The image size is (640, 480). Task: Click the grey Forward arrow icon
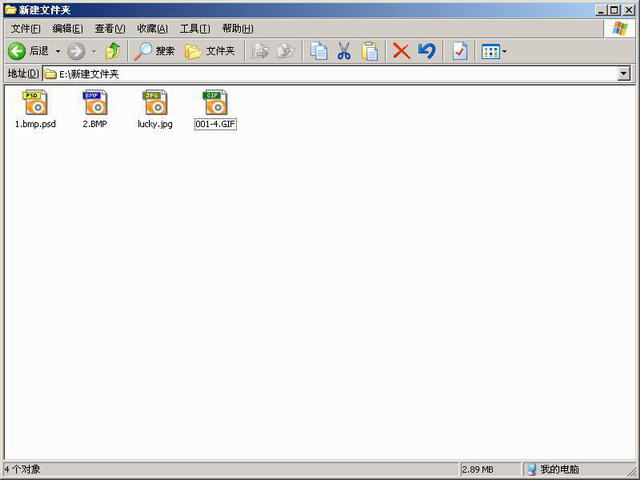(76, 51)
